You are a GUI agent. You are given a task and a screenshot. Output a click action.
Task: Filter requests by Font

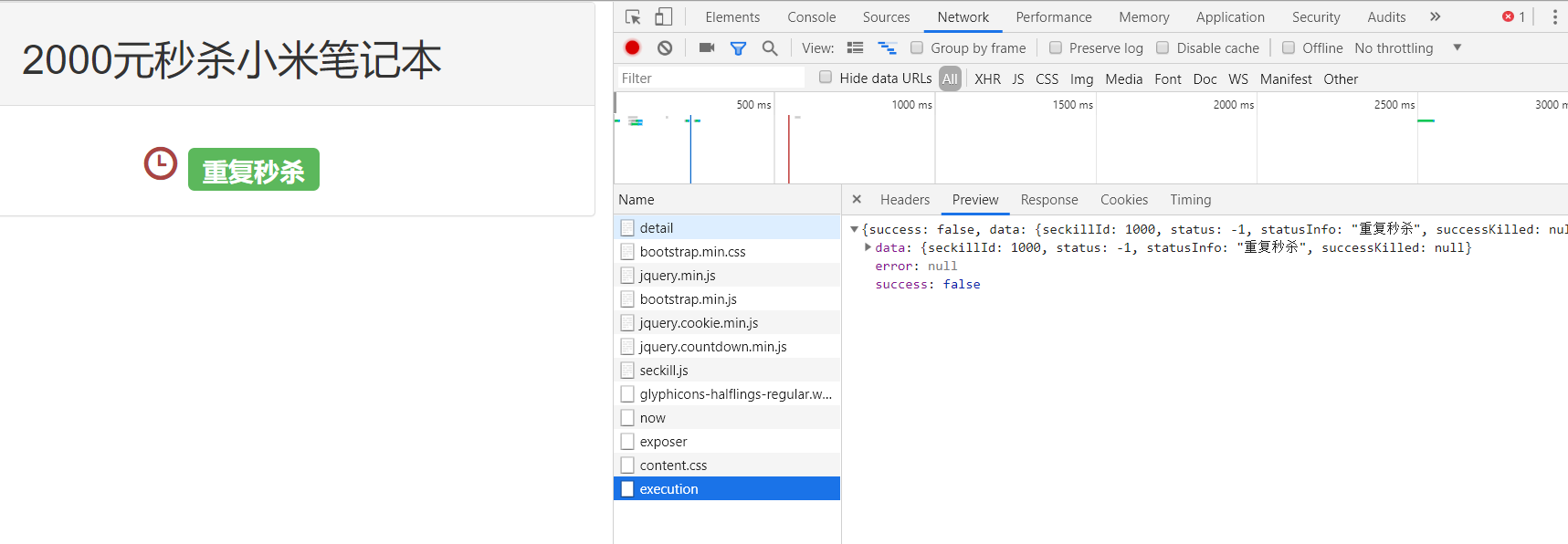(1168, 78)
